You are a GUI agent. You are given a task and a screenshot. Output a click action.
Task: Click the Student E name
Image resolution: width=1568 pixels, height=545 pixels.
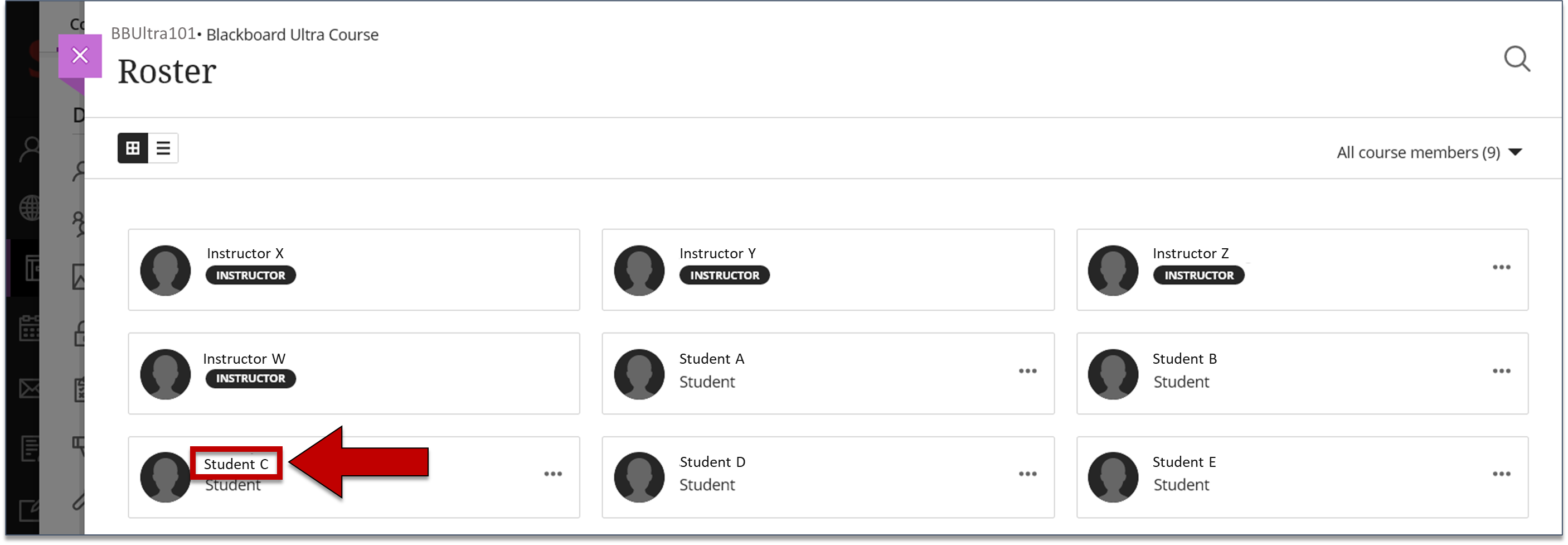pos(1184,462)
